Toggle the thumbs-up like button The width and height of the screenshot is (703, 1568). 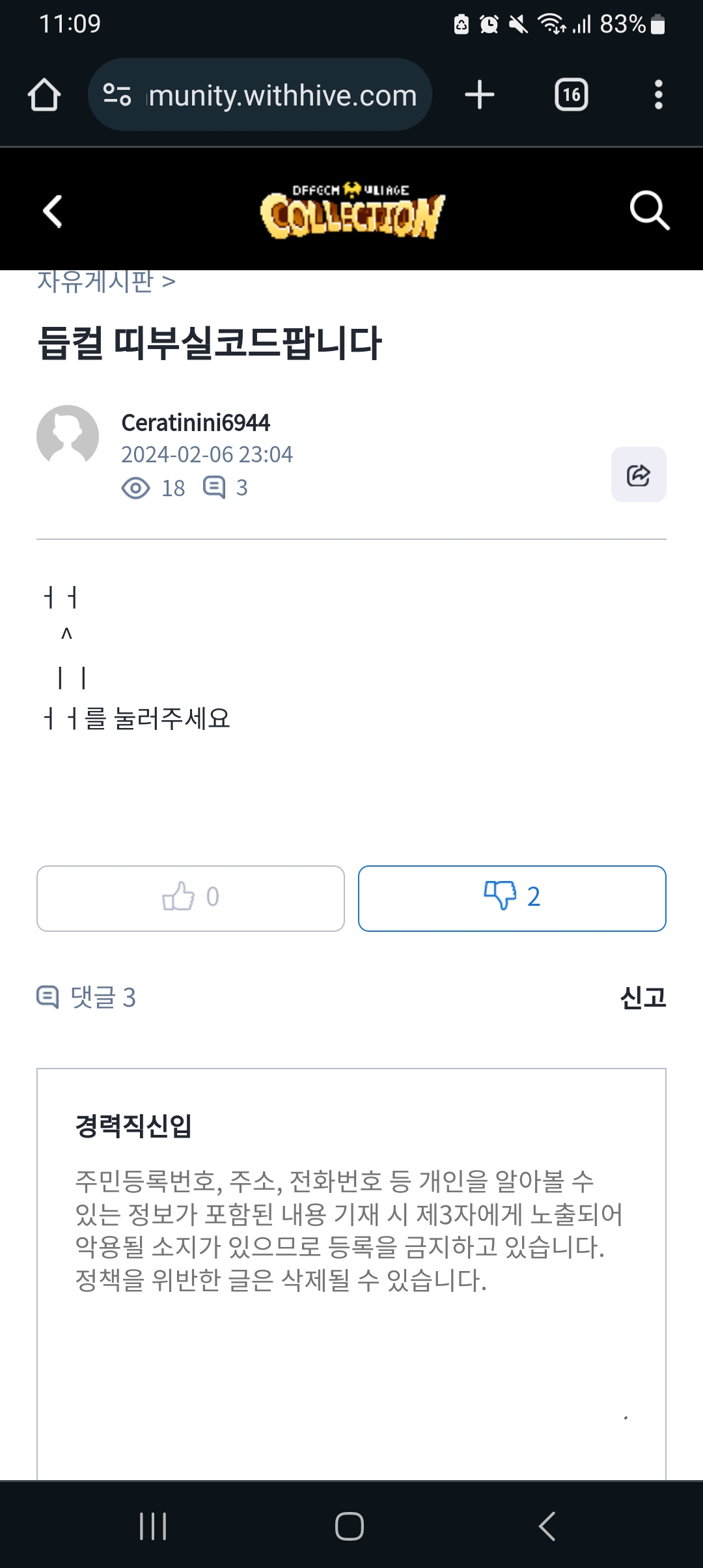coord(190,898)
